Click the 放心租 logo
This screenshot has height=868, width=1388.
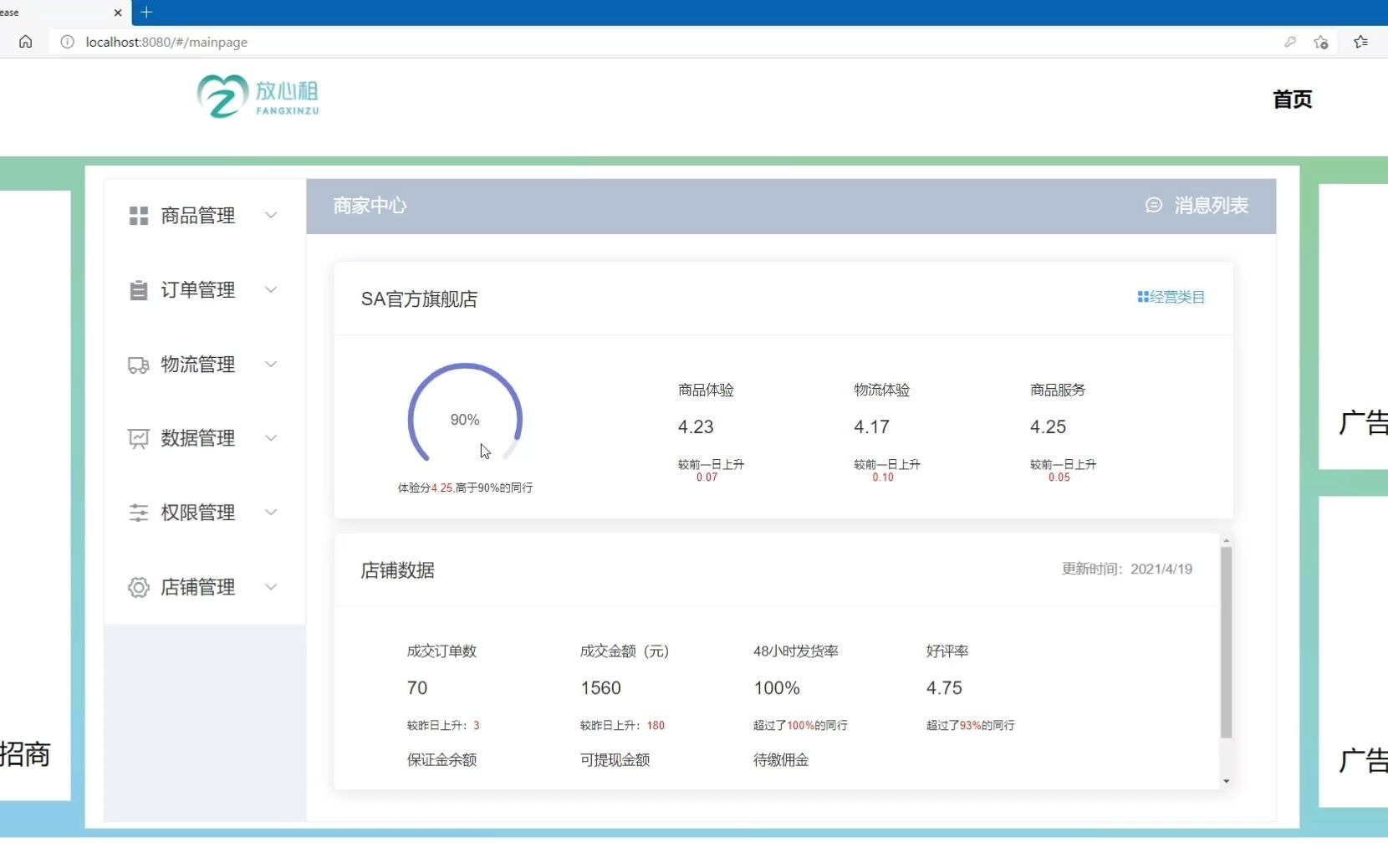258,97
